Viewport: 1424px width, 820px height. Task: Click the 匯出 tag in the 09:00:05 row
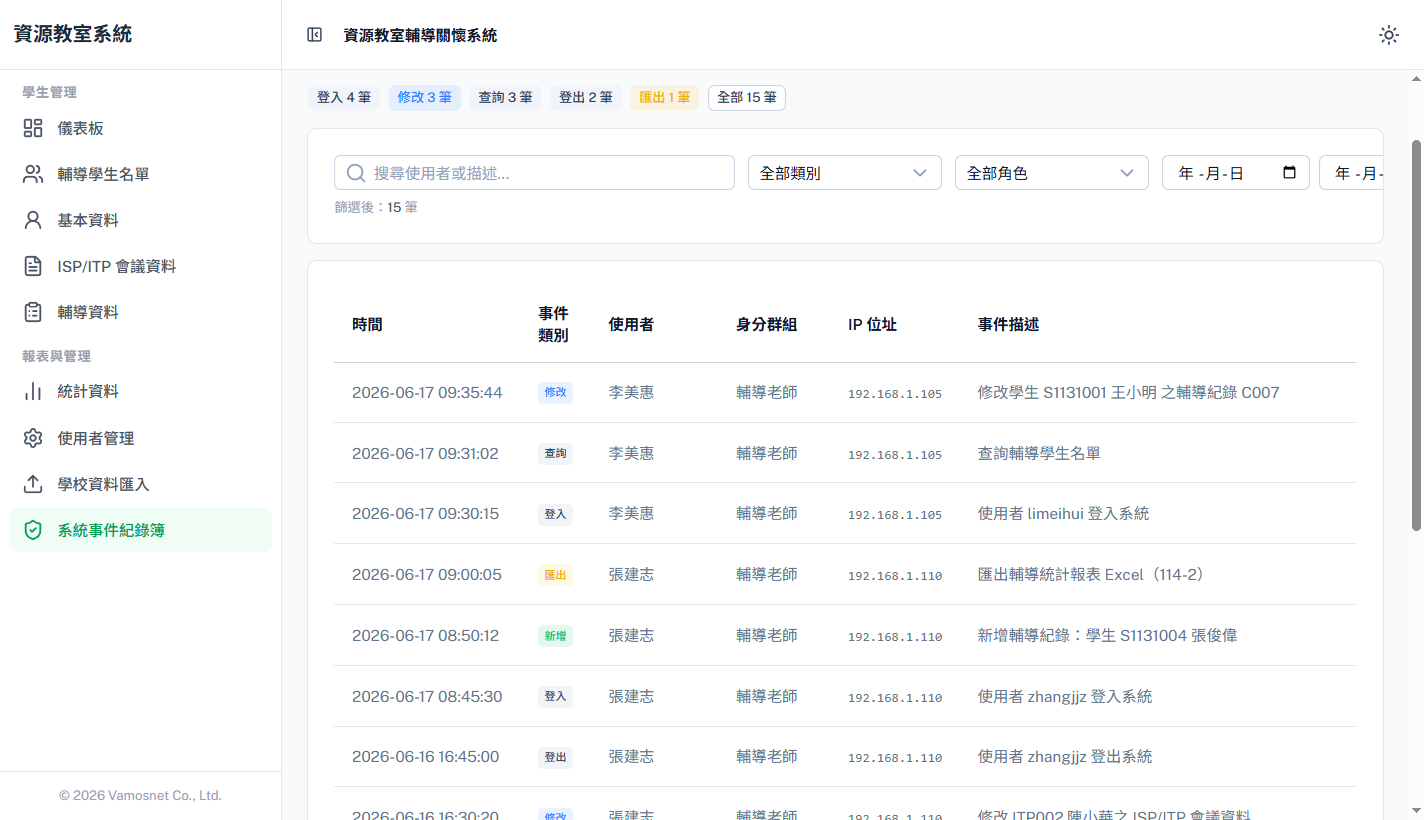(555, 575)
